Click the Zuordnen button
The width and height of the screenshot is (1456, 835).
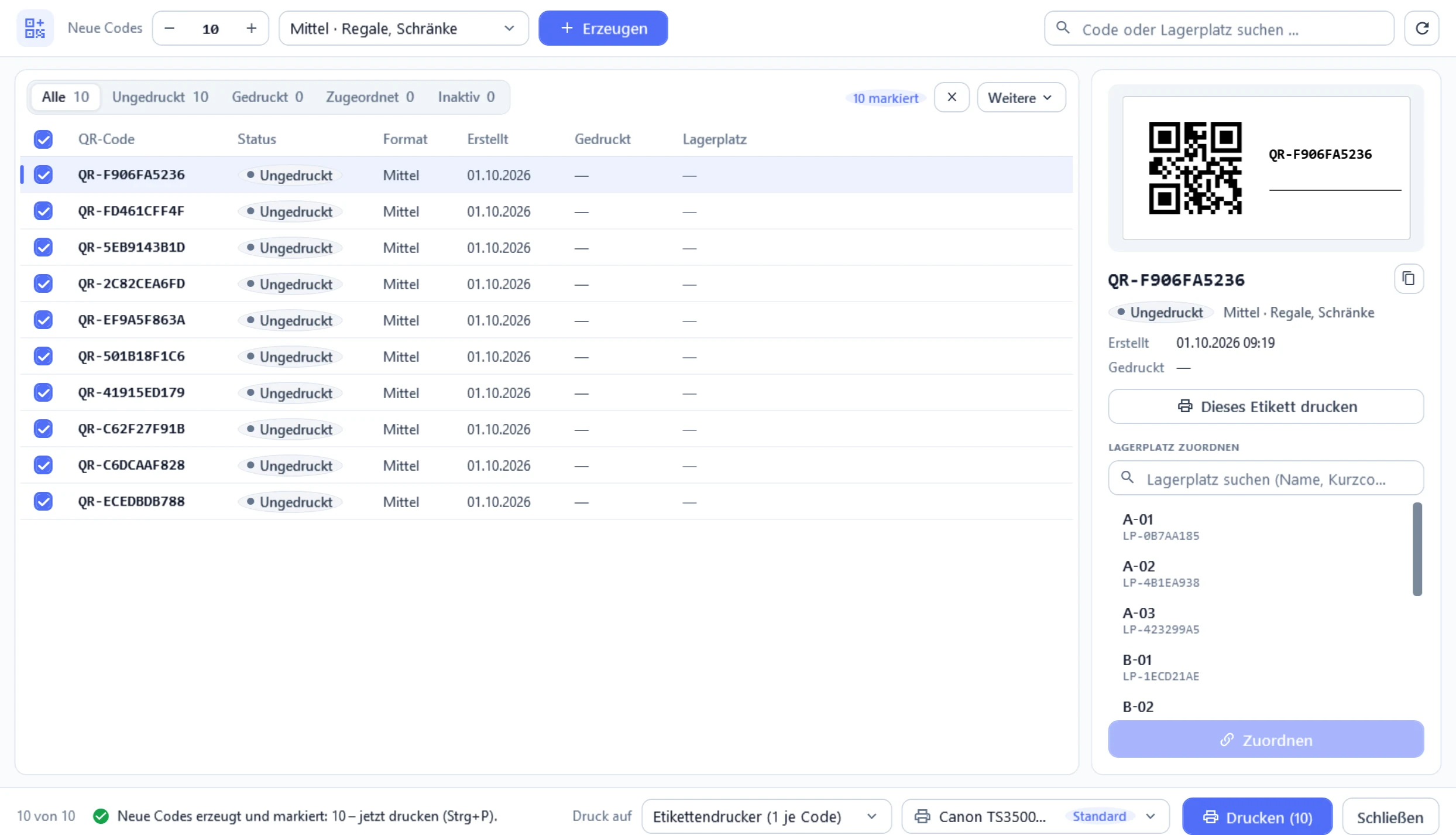(x=1266, y=740)
